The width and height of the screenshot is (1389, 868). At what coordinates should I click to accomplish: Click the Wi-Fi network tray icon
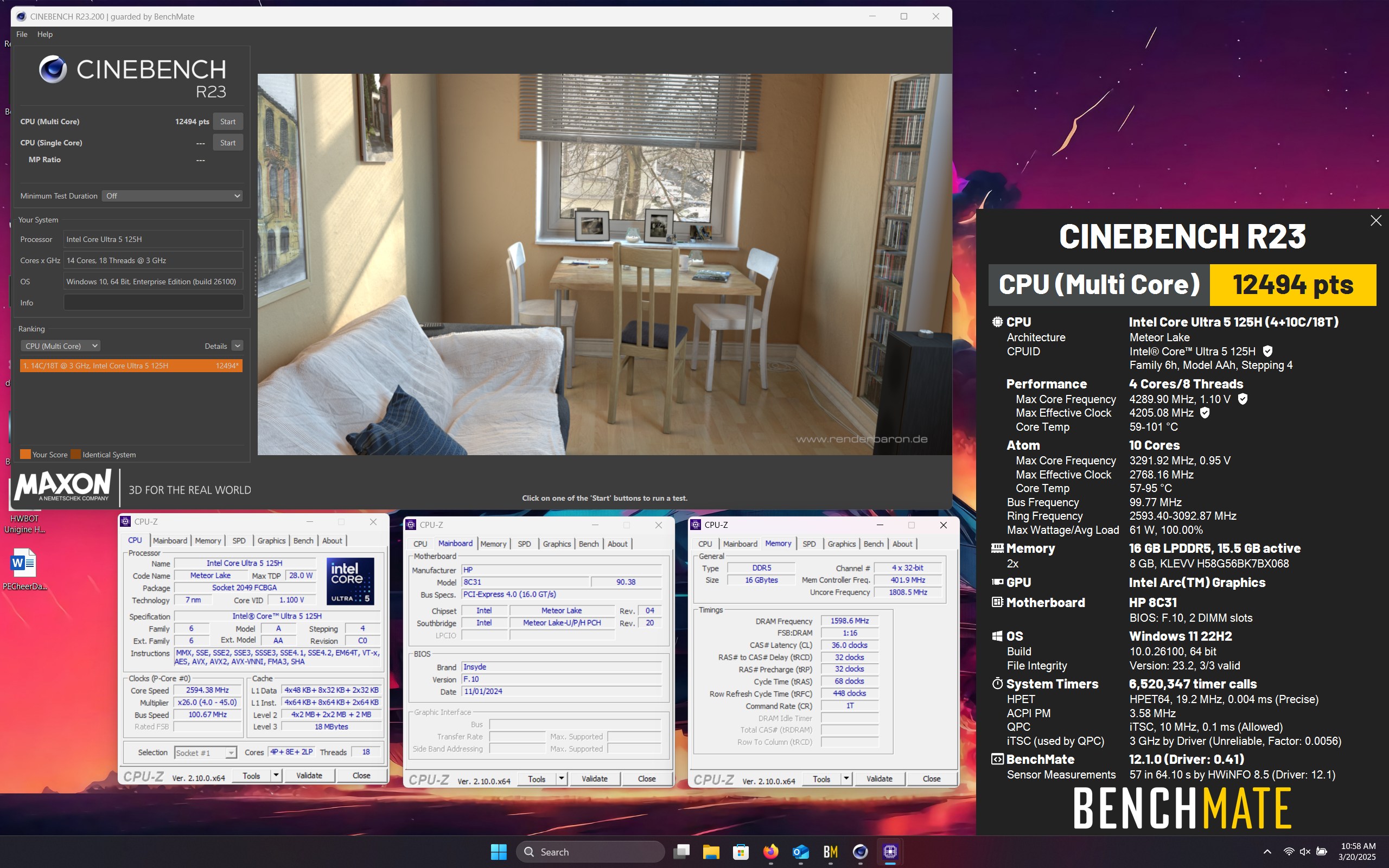[x=1289, y=852]
